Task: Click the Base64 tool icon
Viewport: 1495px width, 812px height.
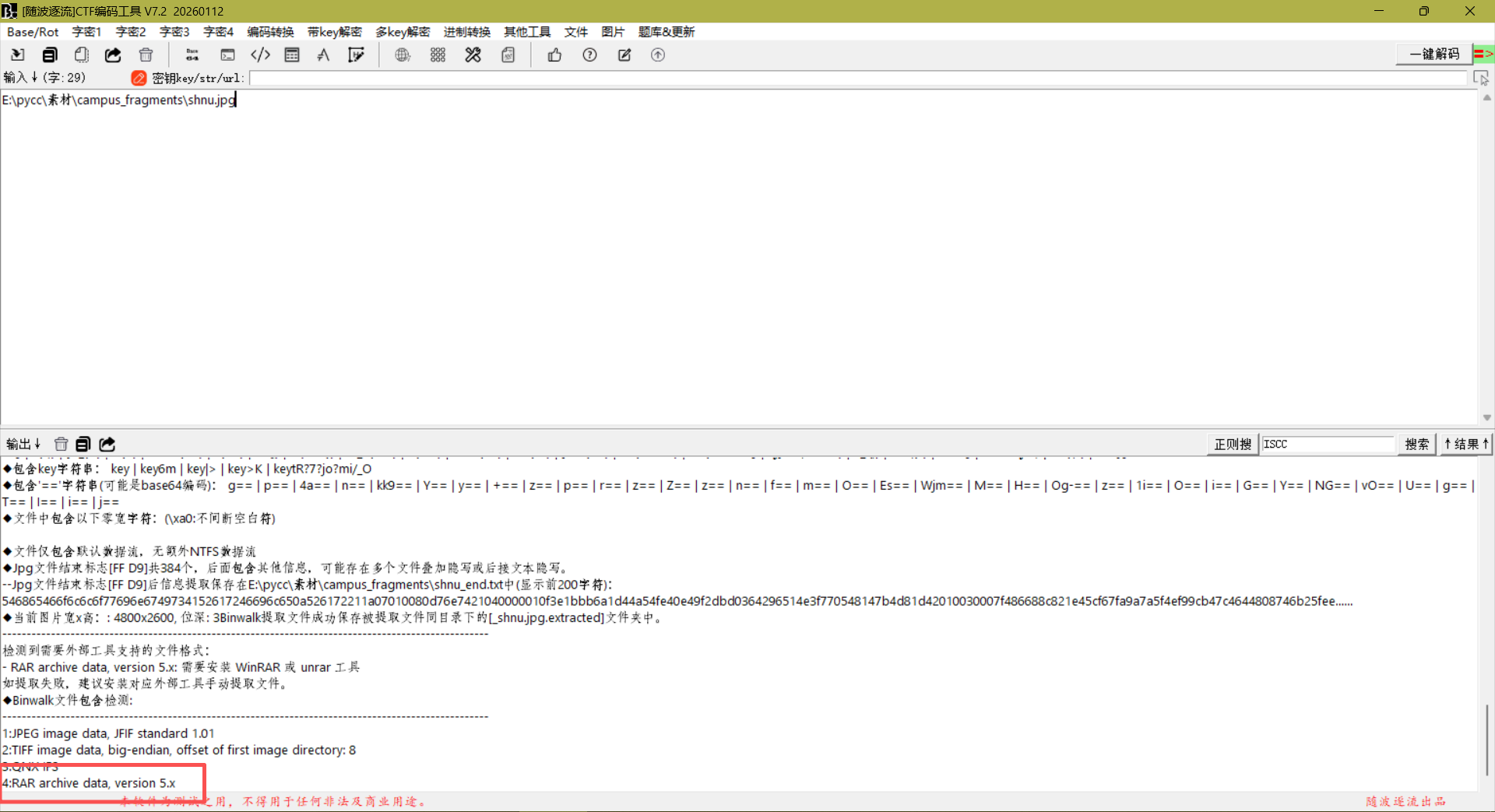Action: coord(192,54)
